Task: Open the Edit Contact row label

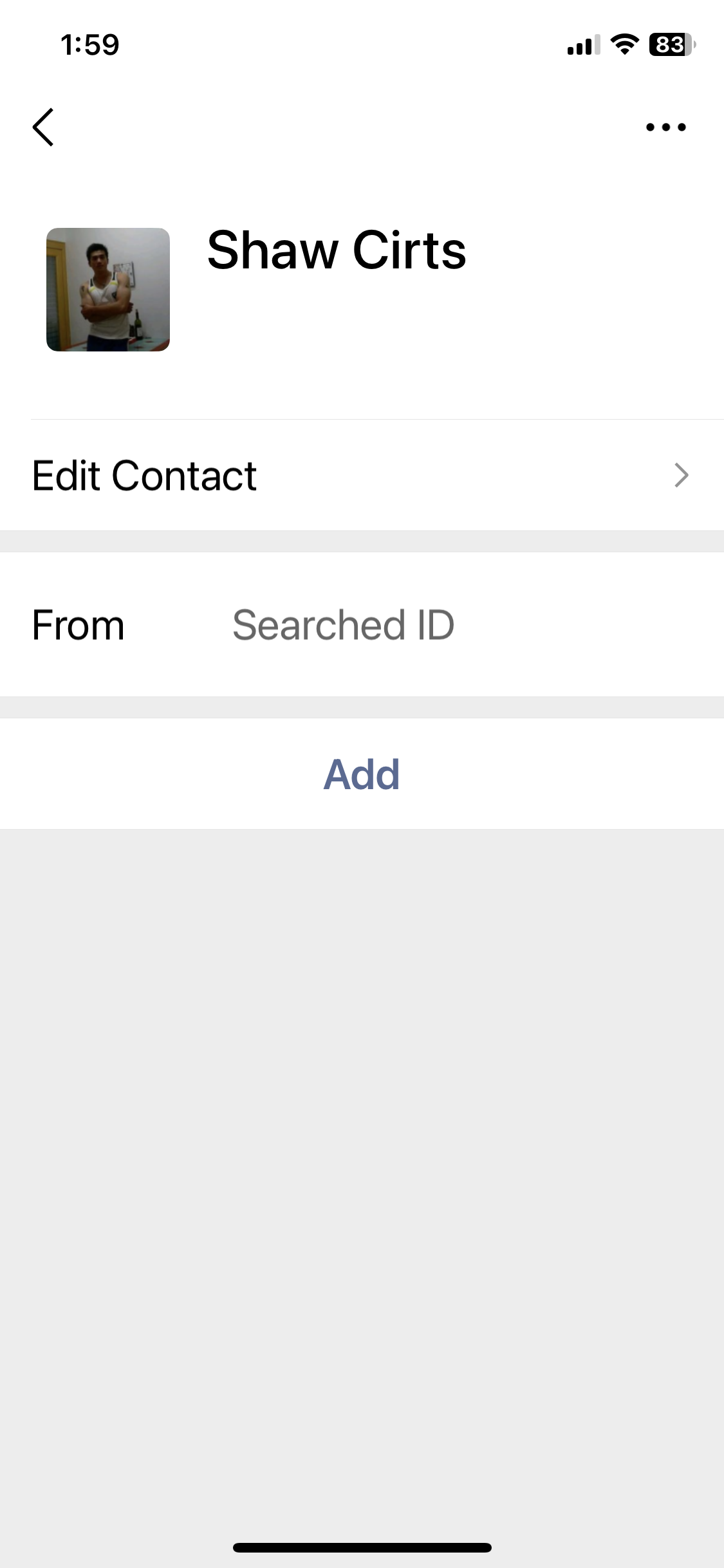Action: pos(145,476)
